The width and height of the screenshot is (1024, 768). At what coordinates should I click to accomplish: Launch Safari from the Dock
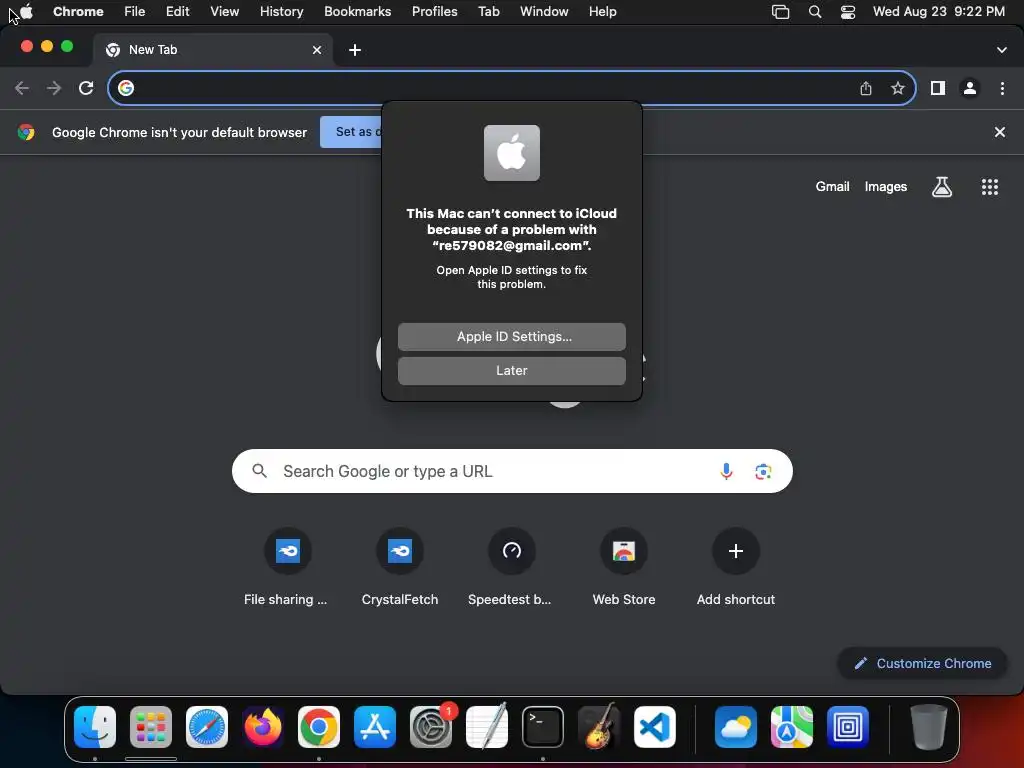point(207,727)
